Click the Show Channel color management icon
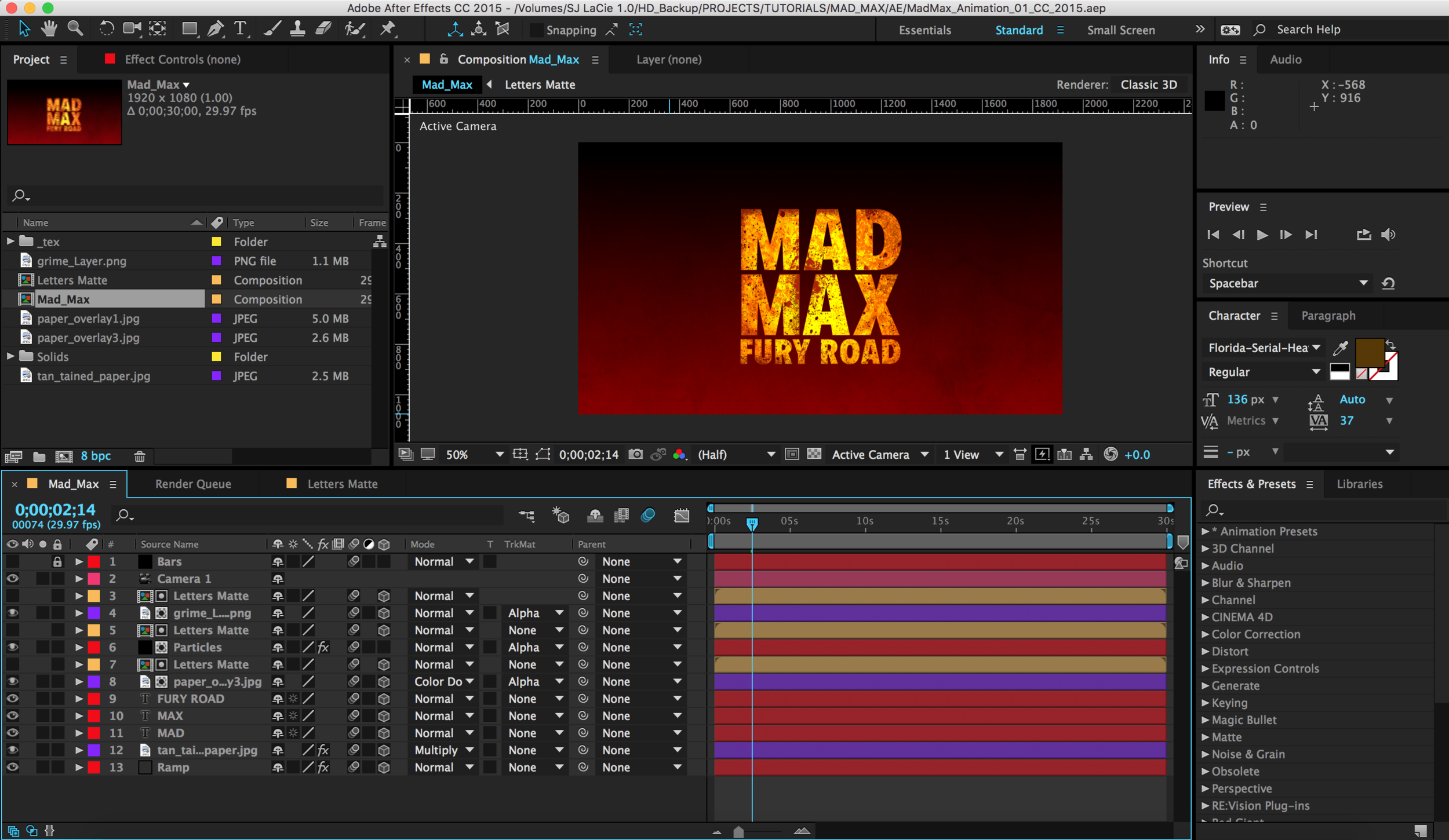 680,455
